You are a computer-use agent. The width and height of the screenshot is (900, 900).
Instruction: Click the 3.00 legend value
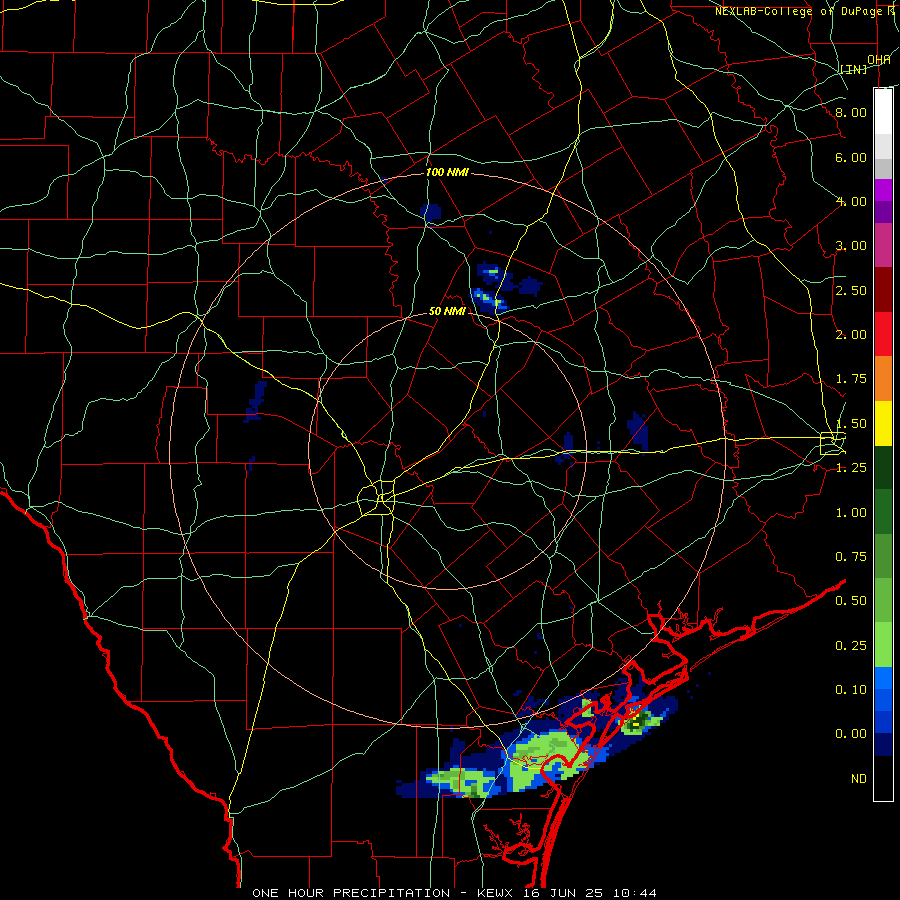pyautogui.click(x=851, y=246)
